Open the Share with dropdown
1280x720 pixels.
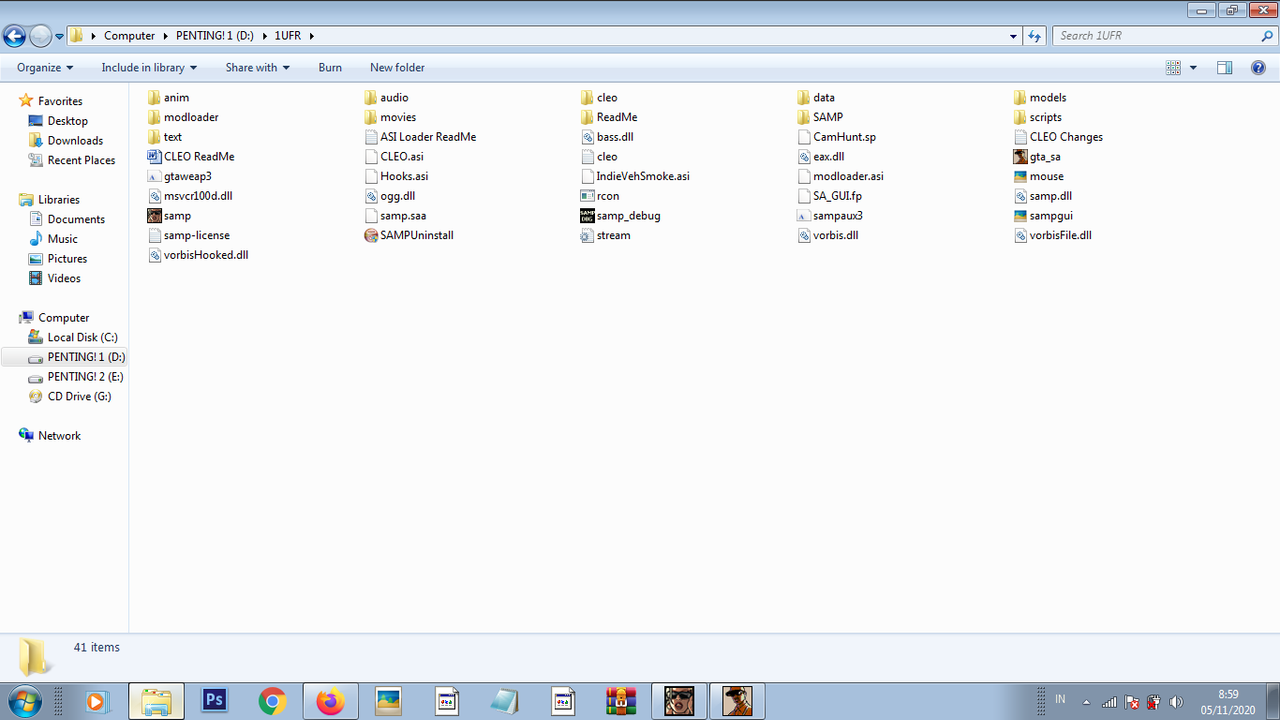pyautogui.click(x=257, y=68)
